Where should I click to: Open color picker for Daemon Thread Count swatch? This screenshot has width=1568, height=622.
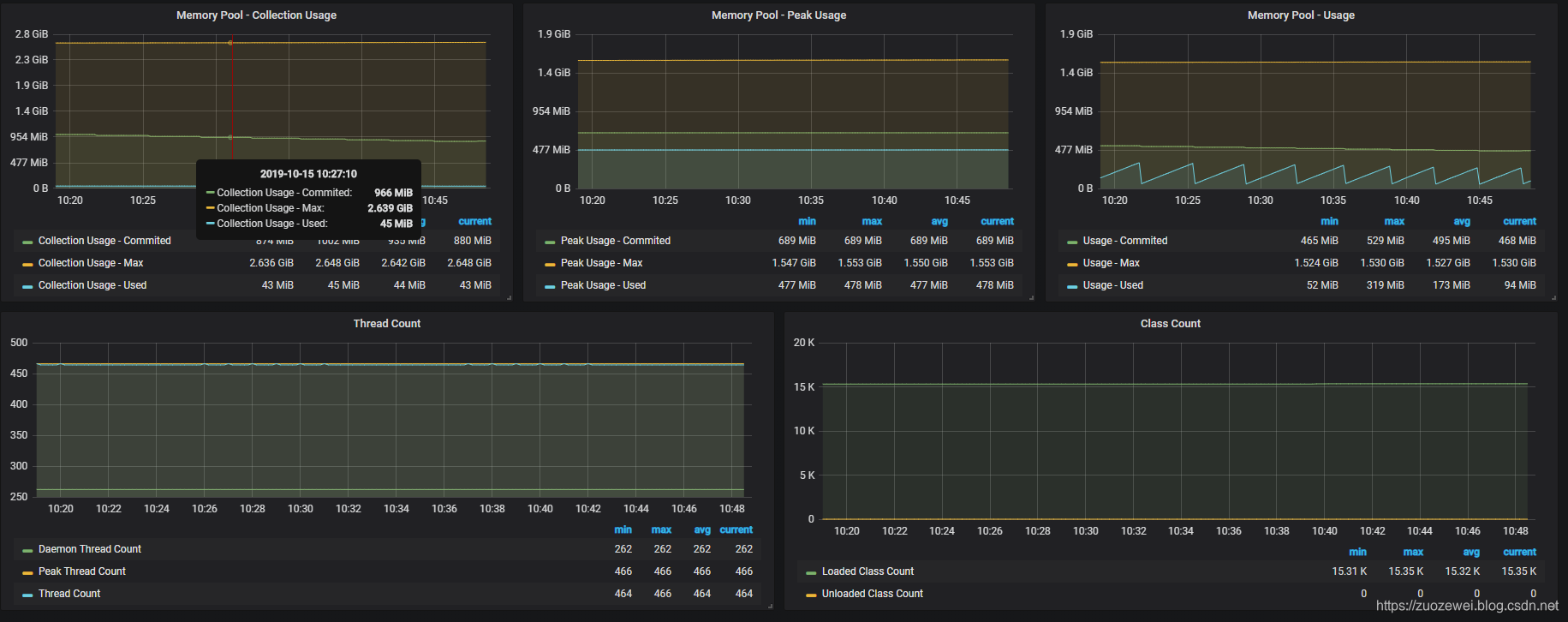[27, 550]
